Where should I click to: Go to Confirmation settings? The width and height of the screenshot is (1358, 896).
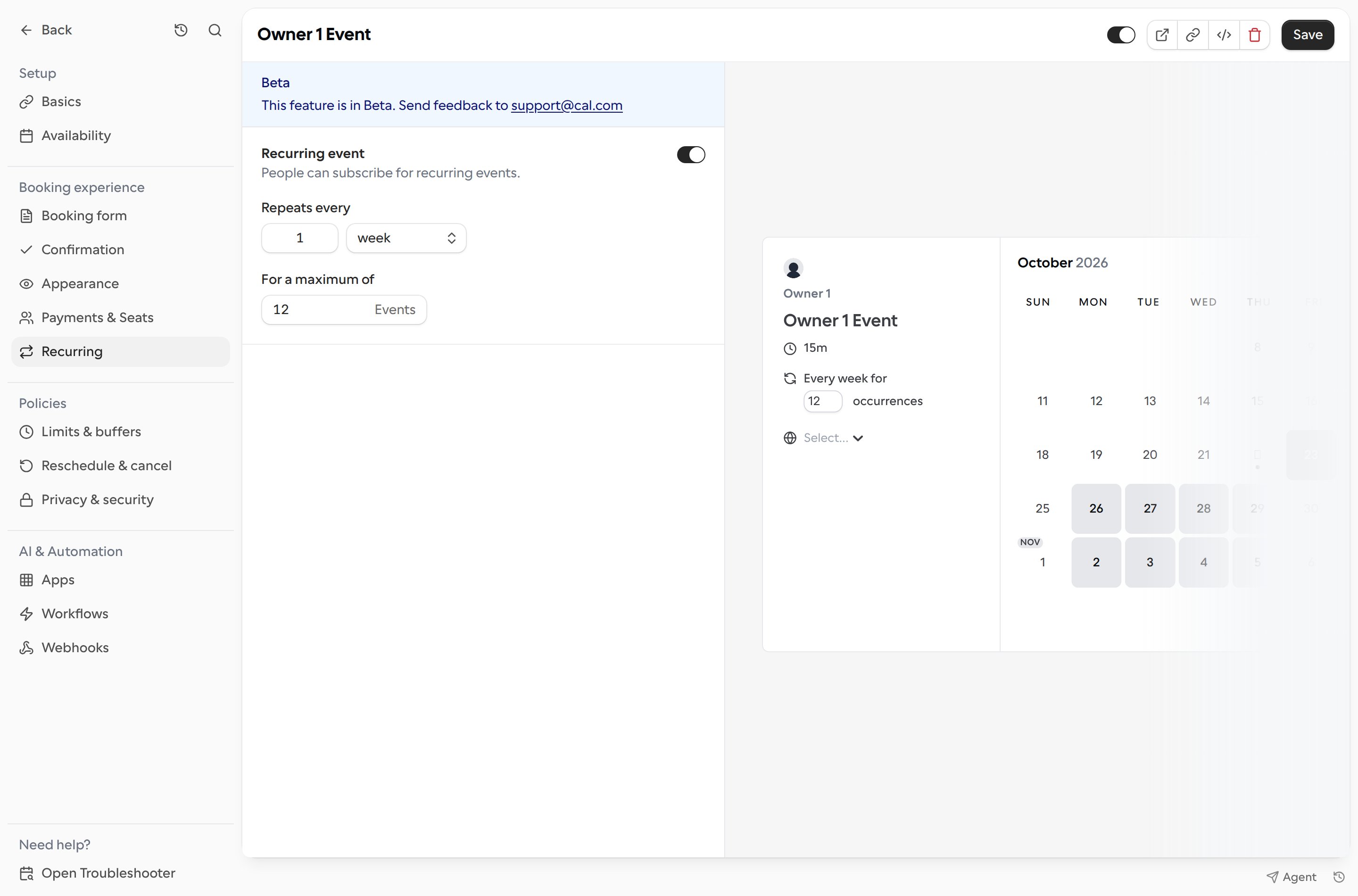(121, 250)
